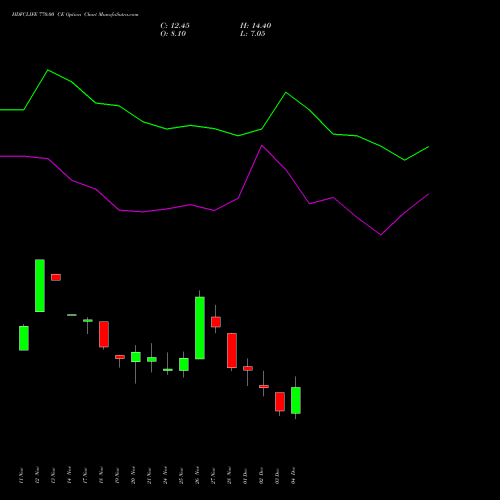
Task: Click the highest peak of the green indicator line
Action: coord(48,70)
